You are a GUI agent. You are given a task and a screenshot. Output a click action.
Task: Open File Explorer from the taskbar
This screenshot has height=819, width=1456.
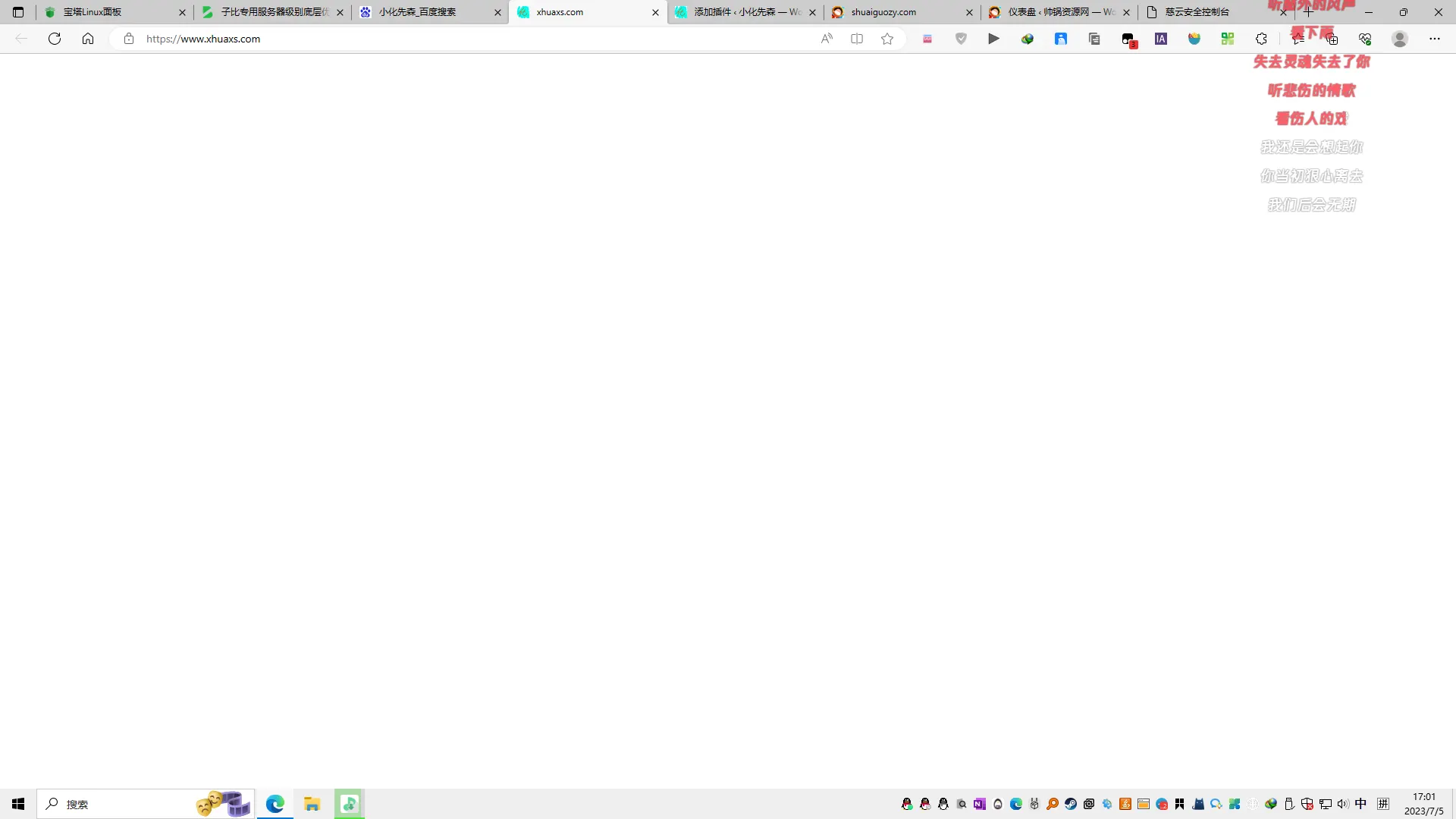pos(312,804)
